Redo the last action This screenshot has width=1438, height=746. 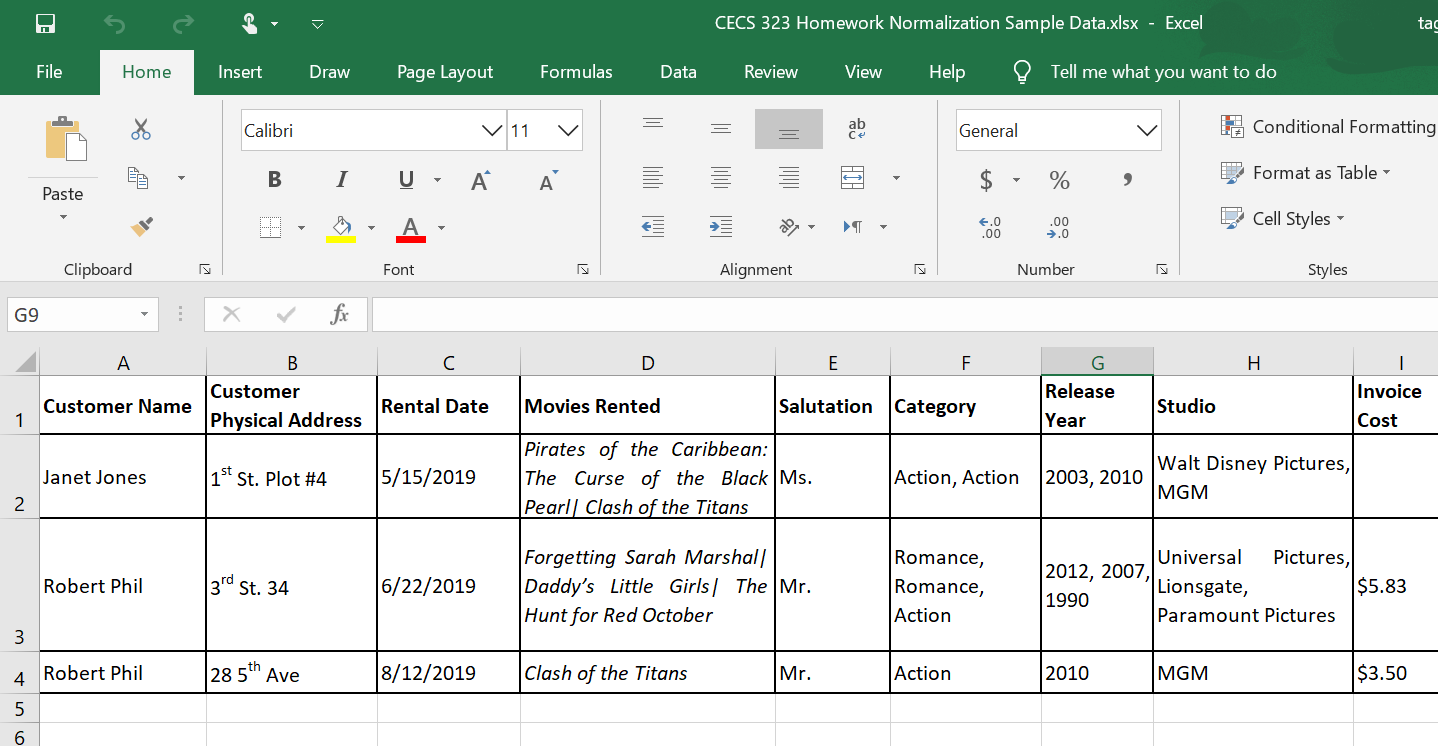pyautogui.click(x=183, y=22)
